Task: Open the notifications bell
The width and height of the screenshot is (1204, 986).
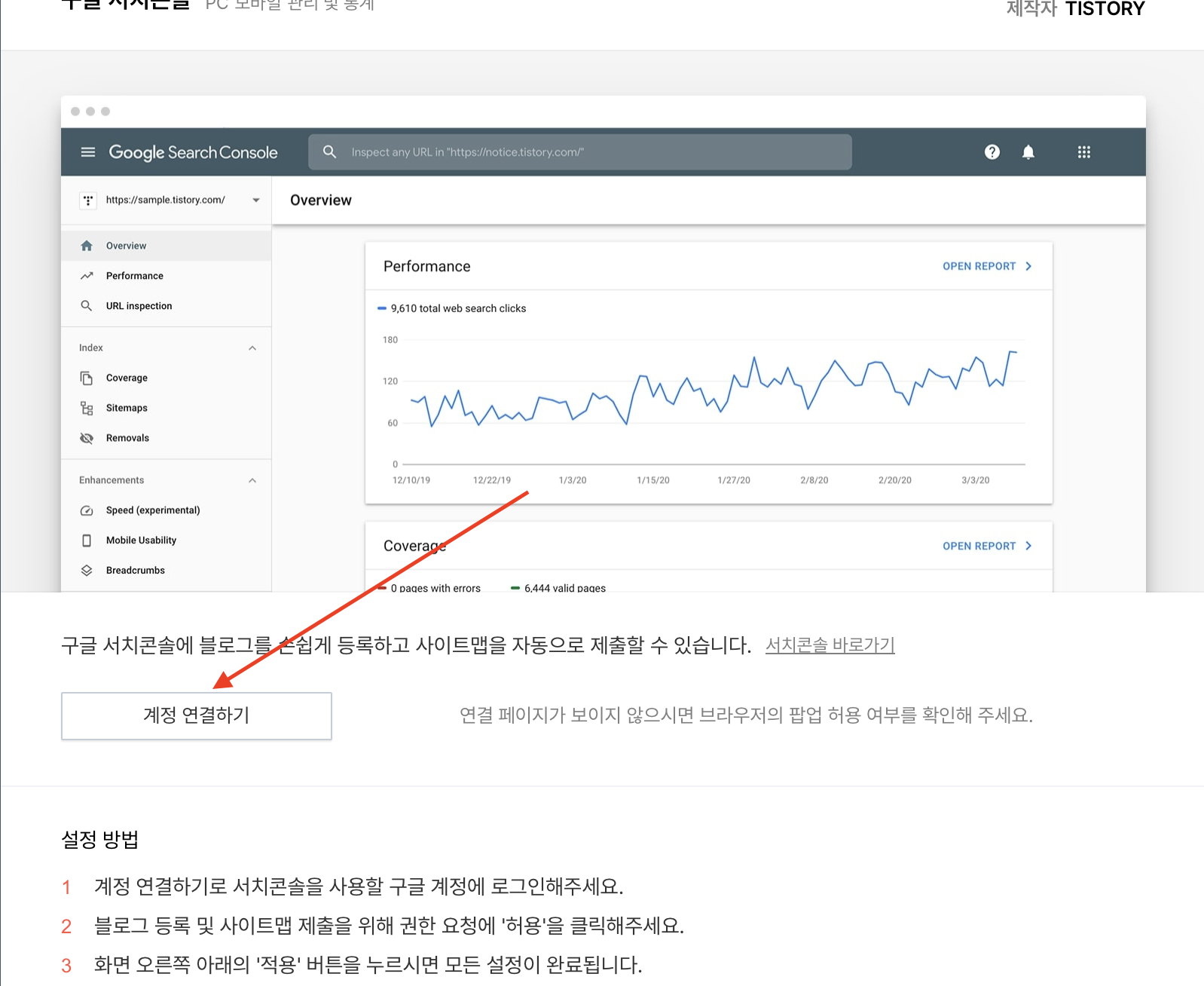Action: point(1028,152)
